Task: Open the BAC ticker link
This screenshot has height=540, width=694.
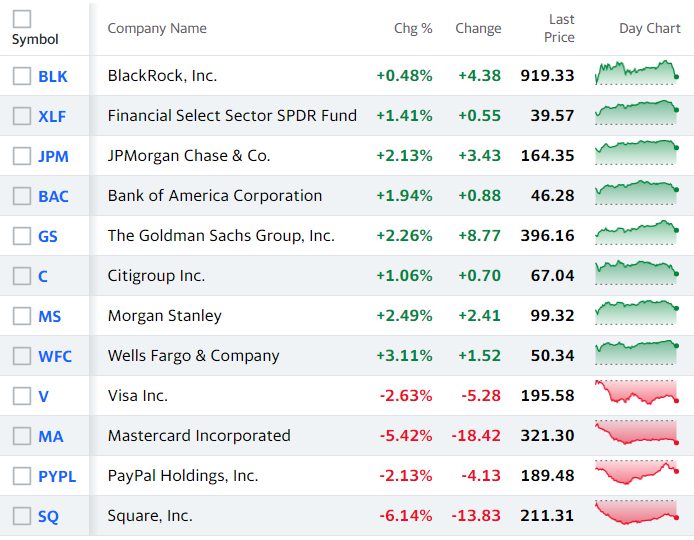Action: tap(53, 197)
